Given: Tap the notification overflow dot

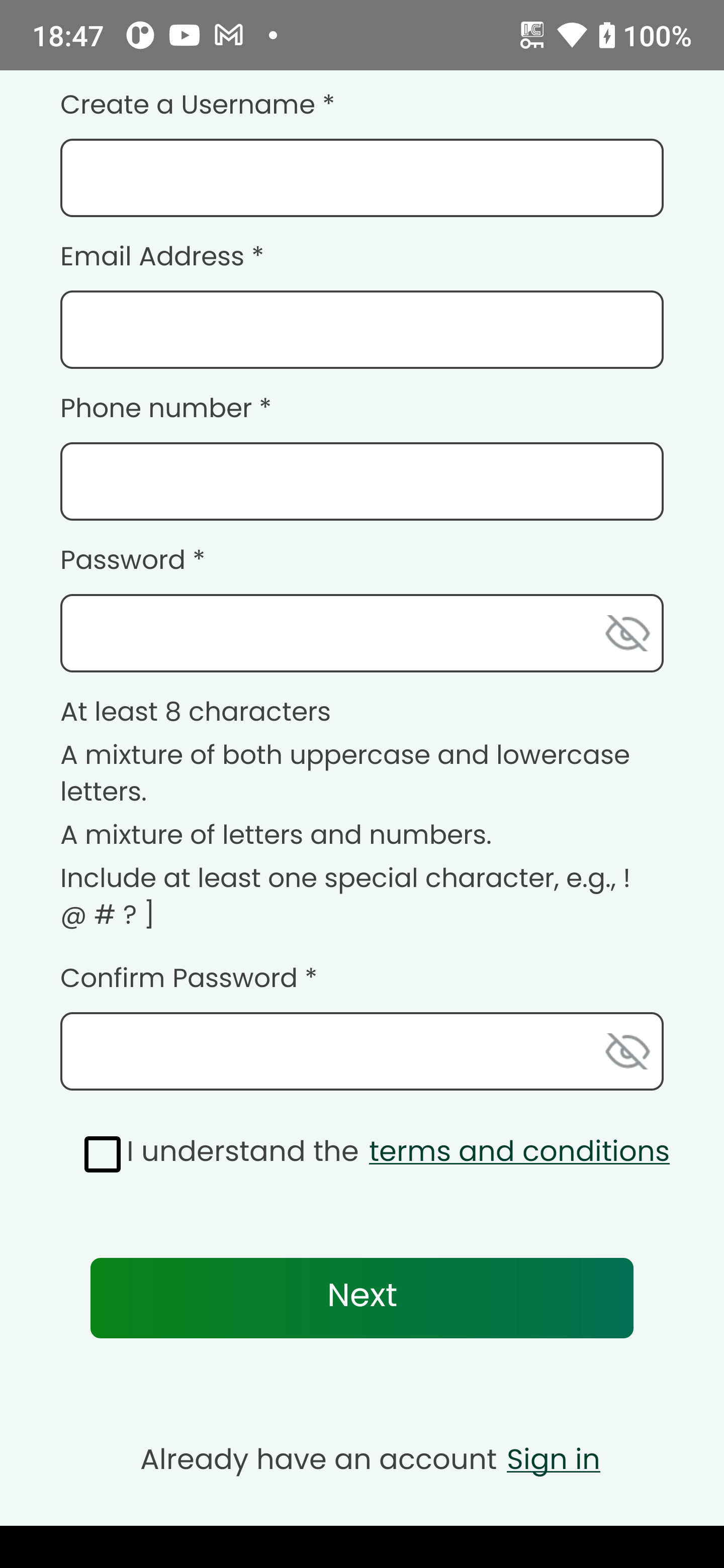Looking at the screenshot, I should 273,35.
